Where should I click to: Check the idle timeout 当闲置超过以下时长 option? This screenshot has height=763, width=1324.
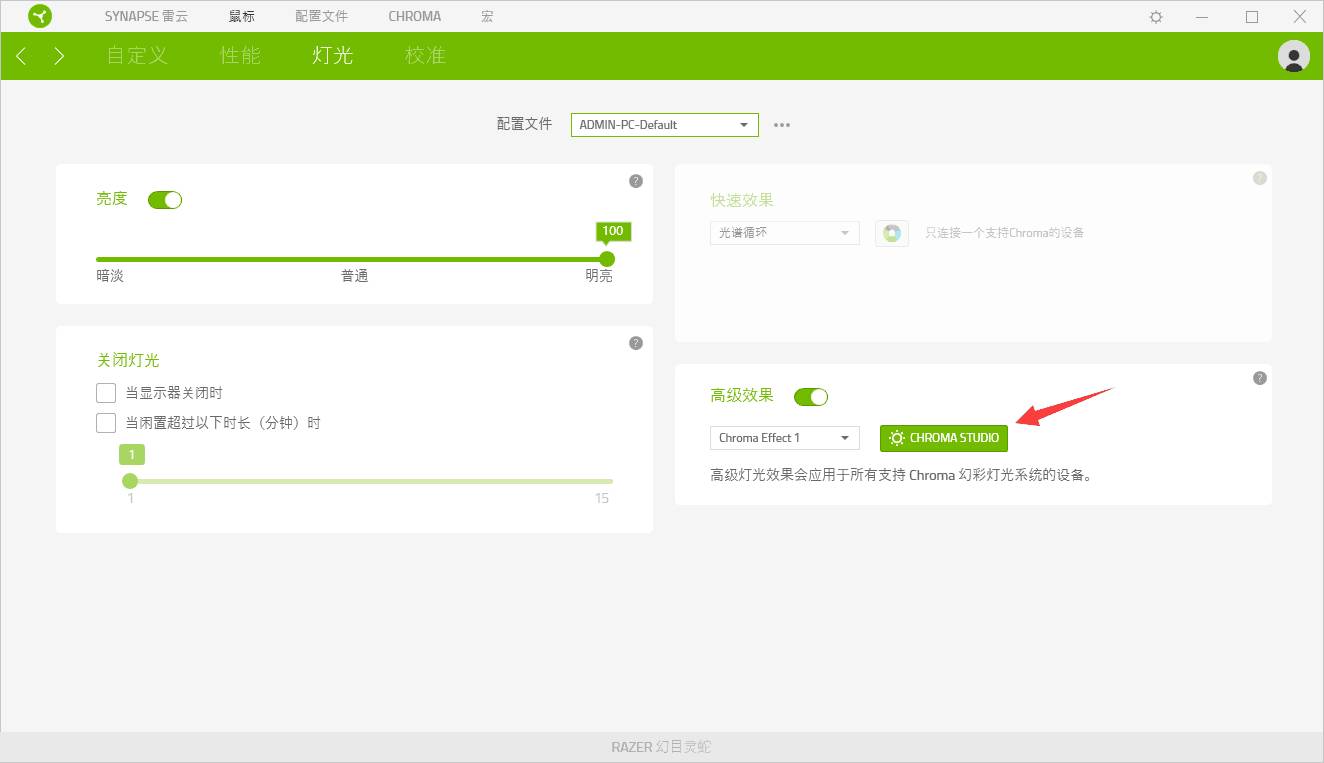[x=106, y=422]
